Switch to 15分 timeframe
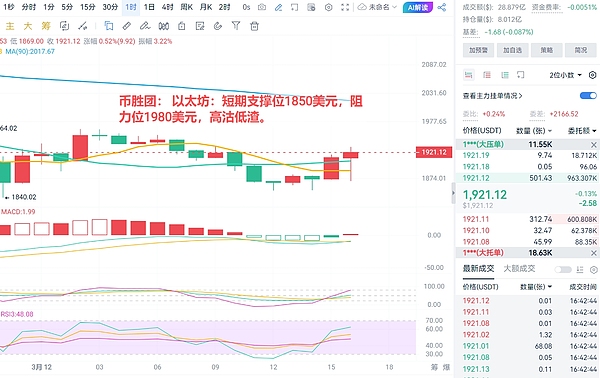The image size is (600, 378). point(88,7)
